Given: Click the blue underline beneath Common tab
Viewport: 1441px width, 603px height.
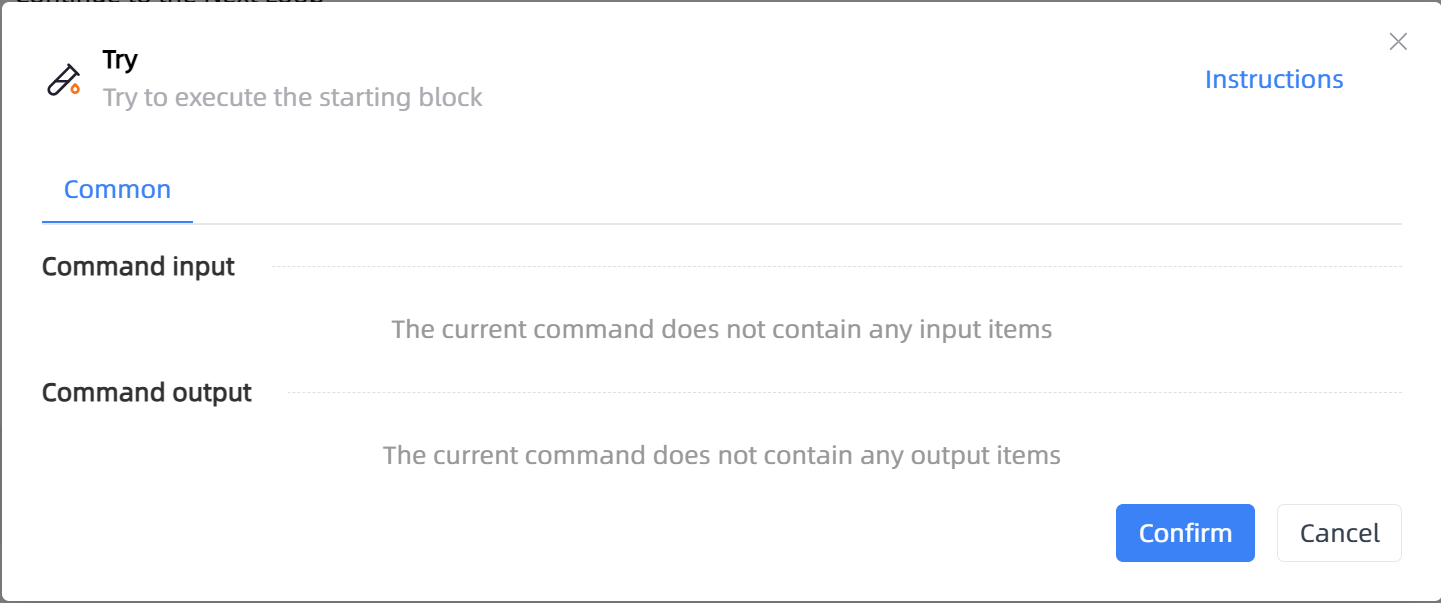Looking at the screenshot, I should pos(117,222).
